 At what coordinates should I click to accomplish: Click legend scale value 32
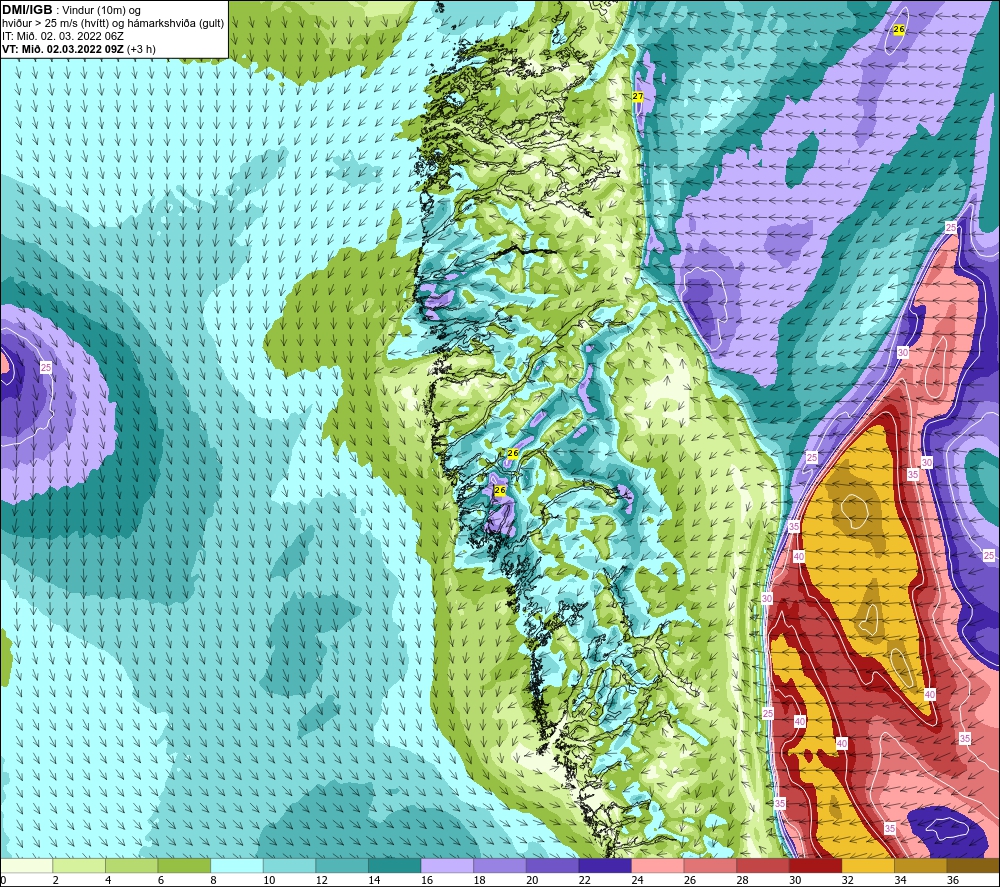tap(848, 880)
